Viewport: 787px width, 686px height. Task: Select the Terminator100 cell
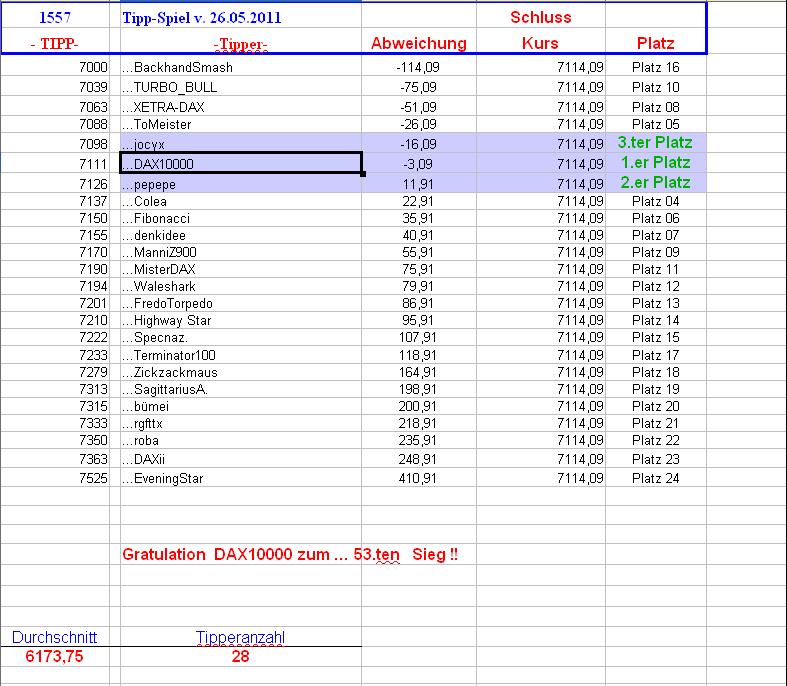coord(241,355)
